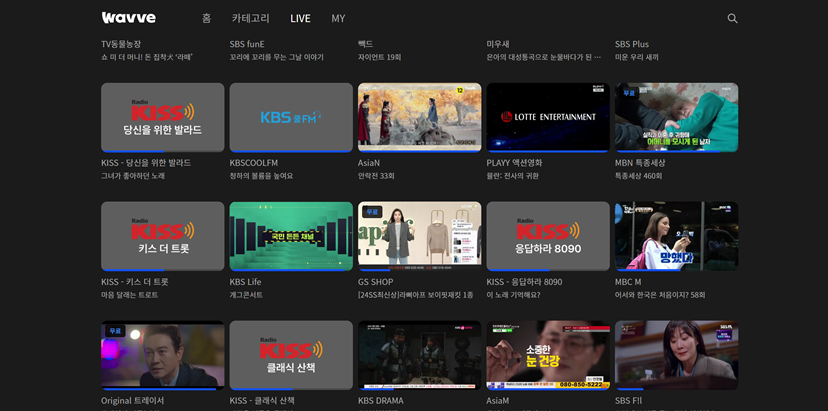Image resolution: width=828 pixels, height=411 pixels.
Task: Click program text 쇼 미 더 머니! 돈 집착犬 '라떼'
Action: (x=147, y=57)
